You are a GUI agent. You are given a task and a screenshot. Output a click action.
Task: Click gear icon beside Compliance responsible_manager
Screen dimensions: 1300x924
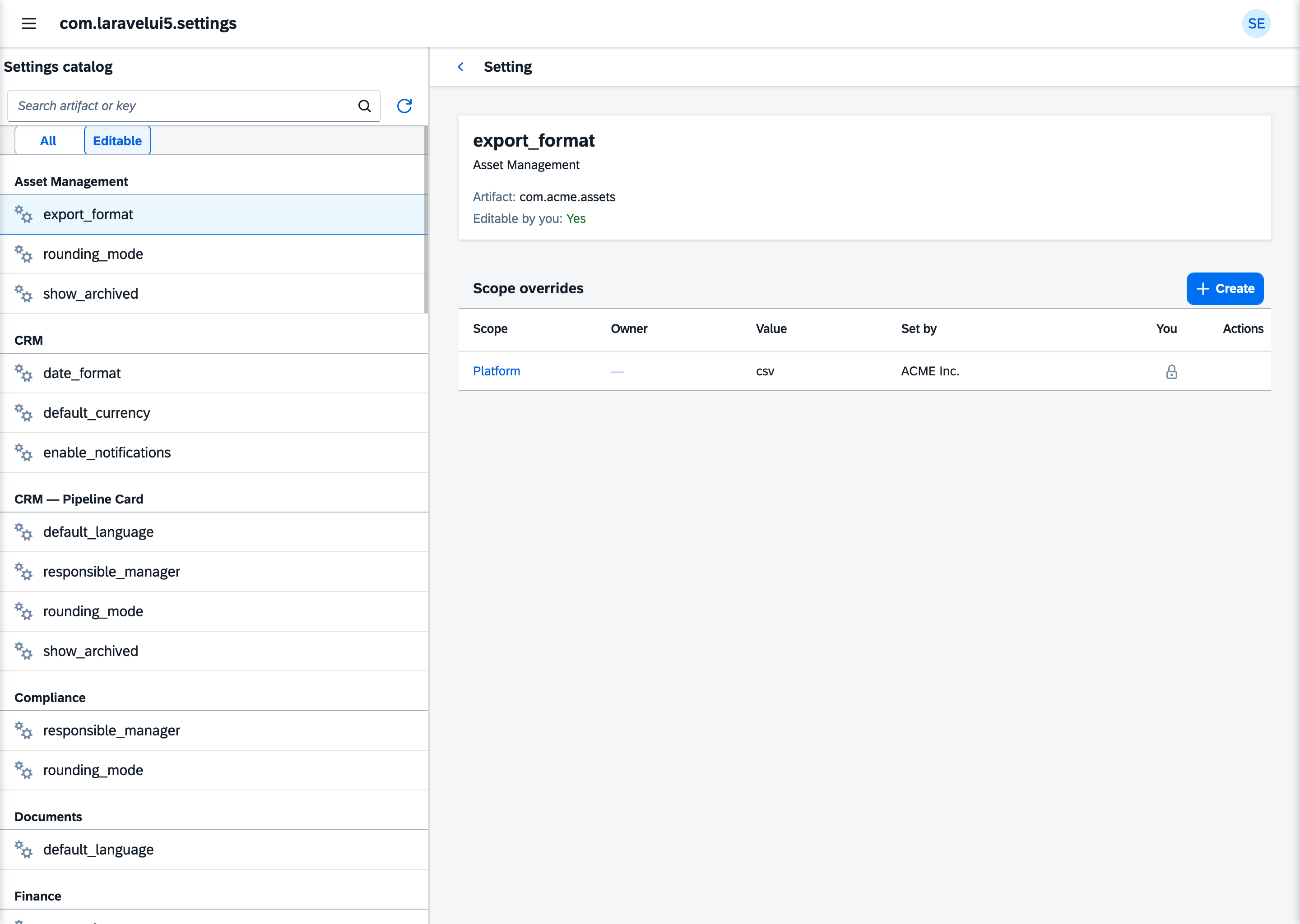point(23,730)
